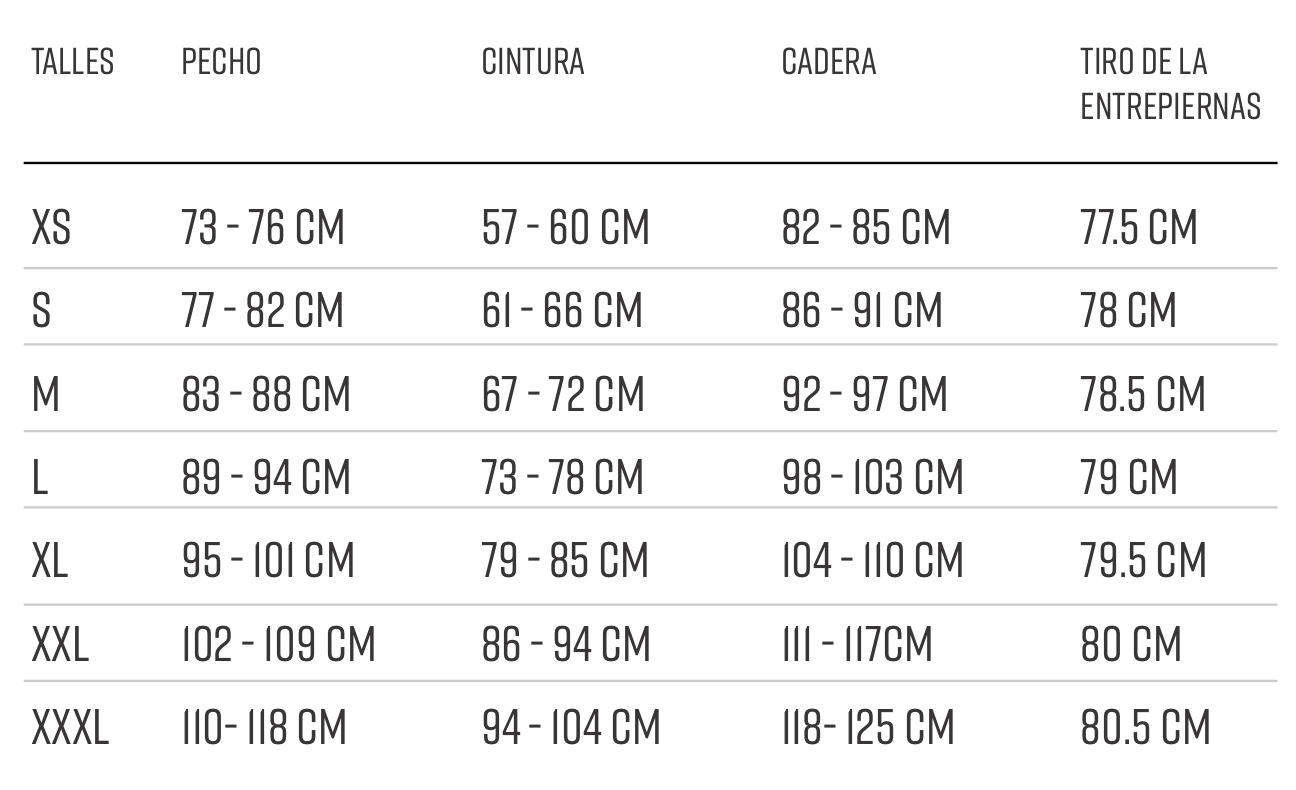This screenshot has height=790, width=1296.
Task: Click the S size row label
Action: click(x=41, y=310)
